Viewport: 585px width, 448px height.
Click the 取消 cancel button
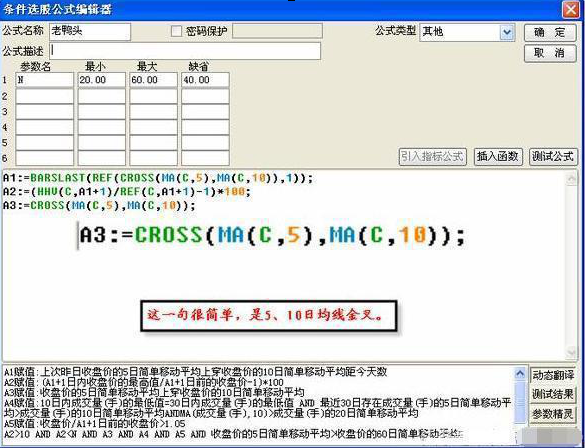[x=550, y=53]
